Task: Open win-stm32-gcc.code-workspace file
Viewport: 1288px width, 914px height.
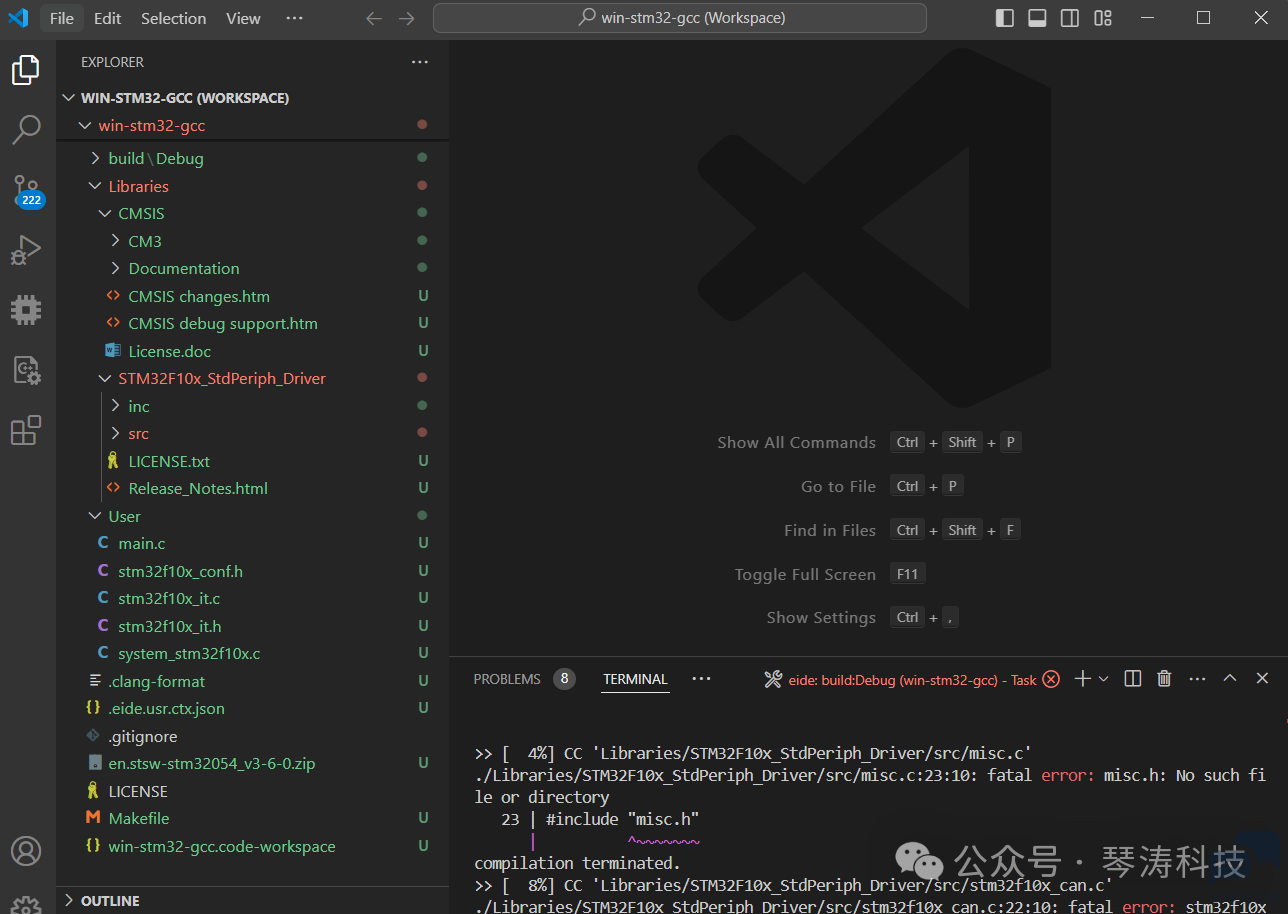Action: (252, 846)
